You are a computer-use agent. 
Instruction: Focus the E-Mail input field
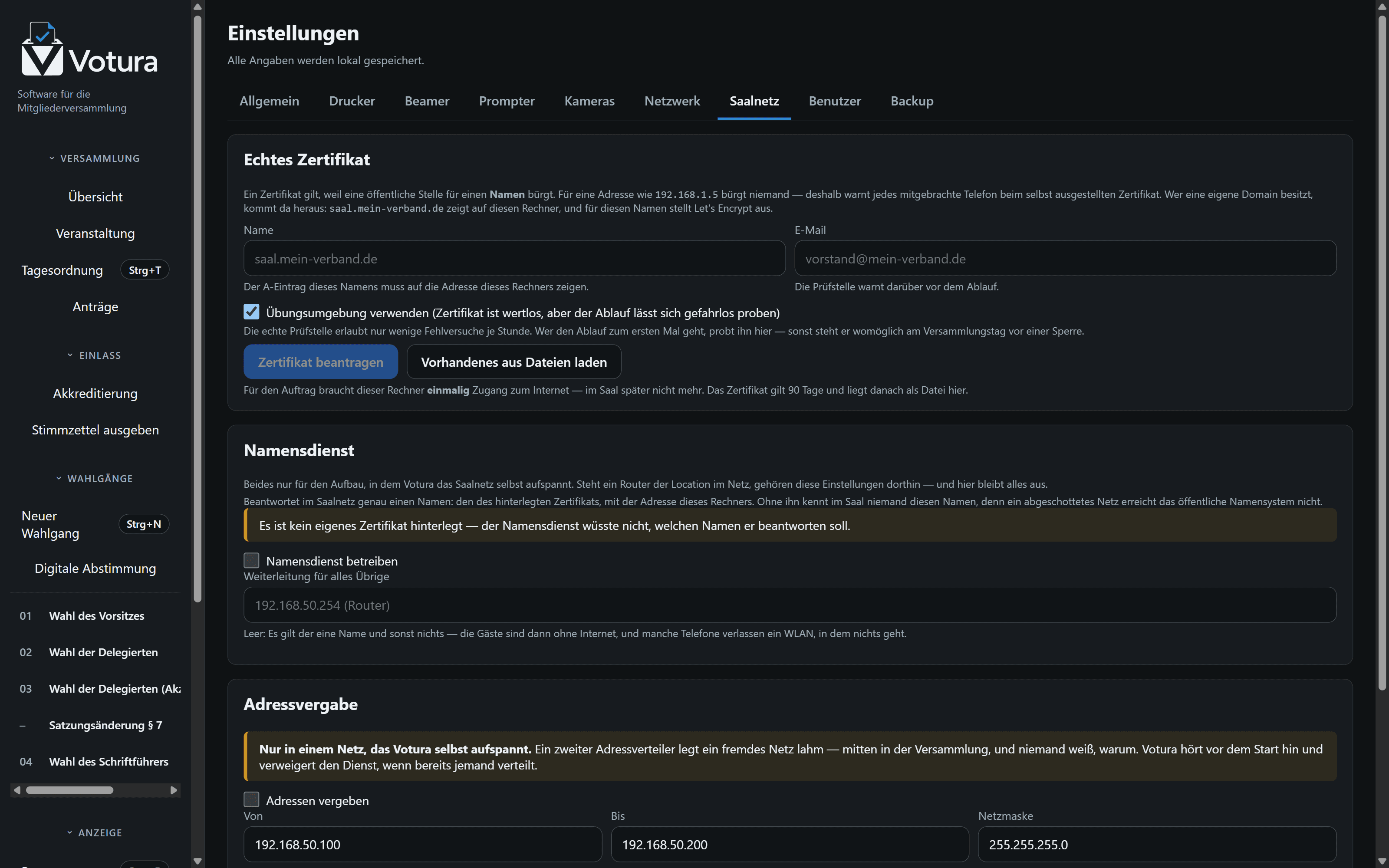pos(1065,258)
